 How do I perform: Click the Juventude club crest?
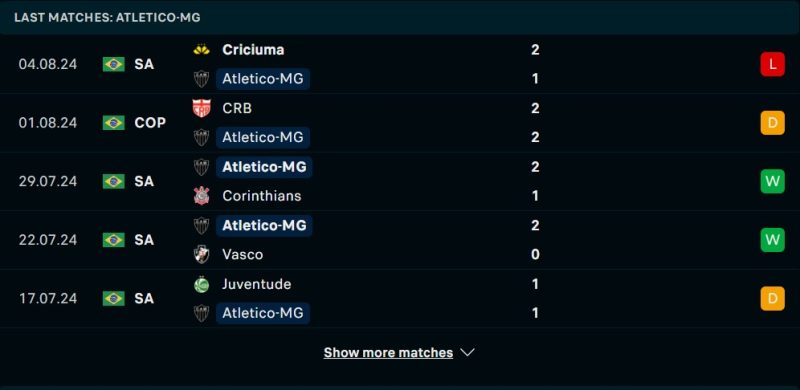click(x=202, y=284)
